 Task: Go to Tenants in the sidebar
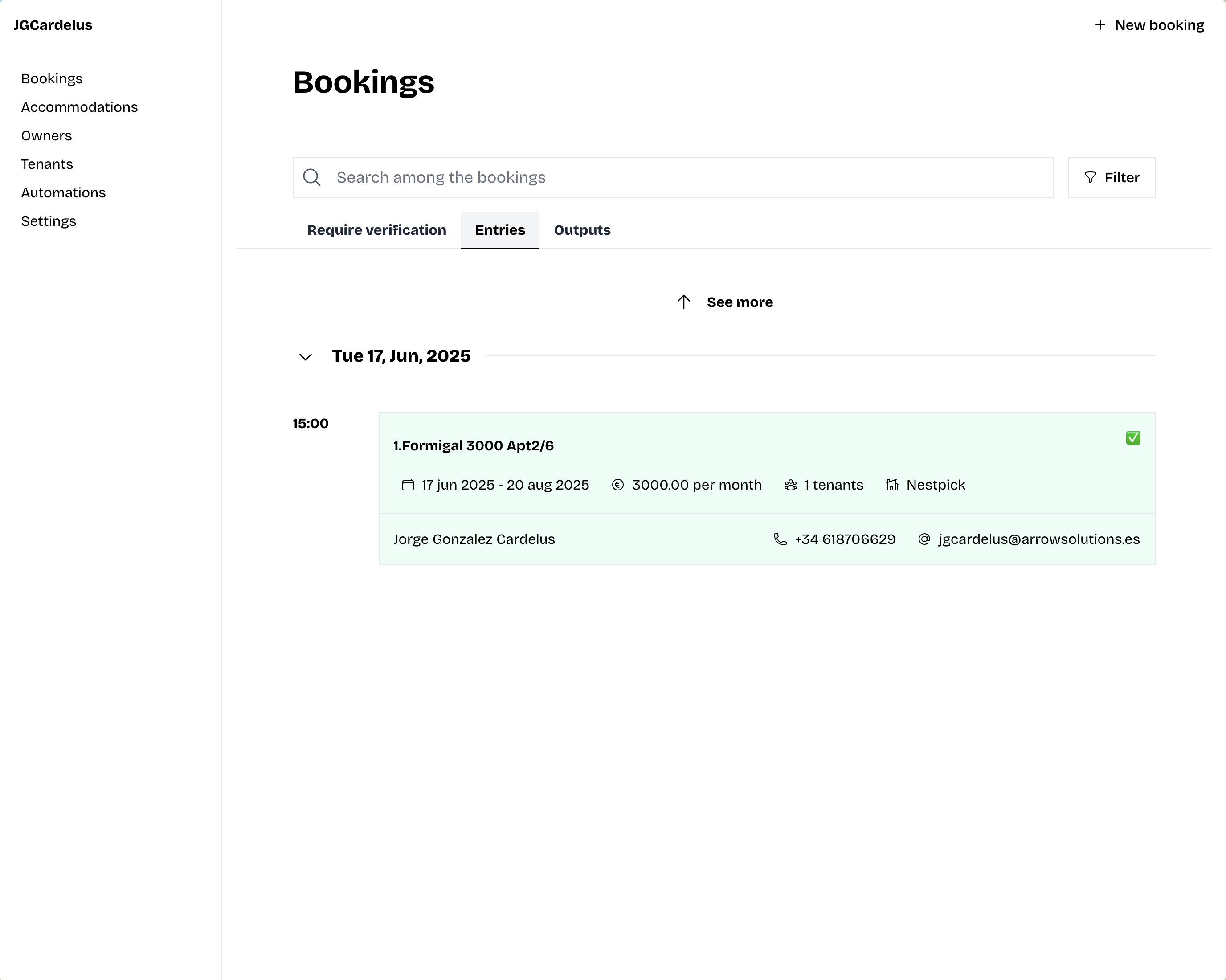(x=47, y=164)
